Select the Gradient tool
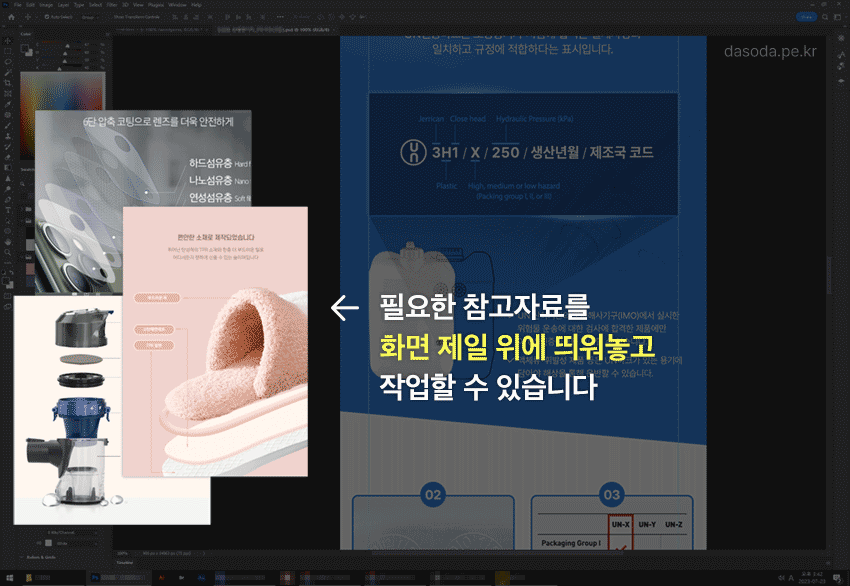The width and height of the screenshot is (850, 586). click(x=8, y=168)
